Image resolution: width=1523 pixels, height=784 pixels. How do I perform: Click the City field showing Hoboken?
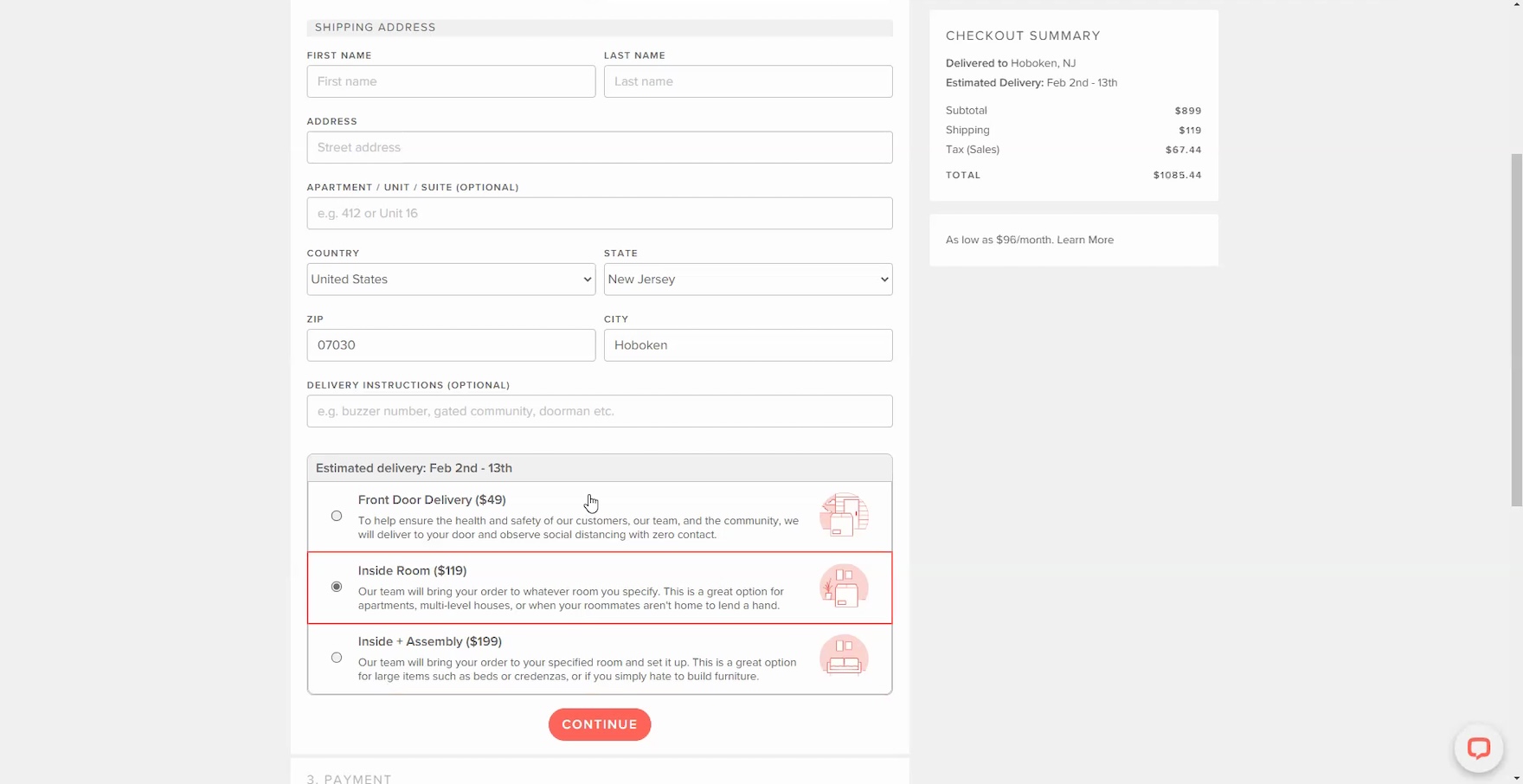pyautogui.click(x=748, y=345)
